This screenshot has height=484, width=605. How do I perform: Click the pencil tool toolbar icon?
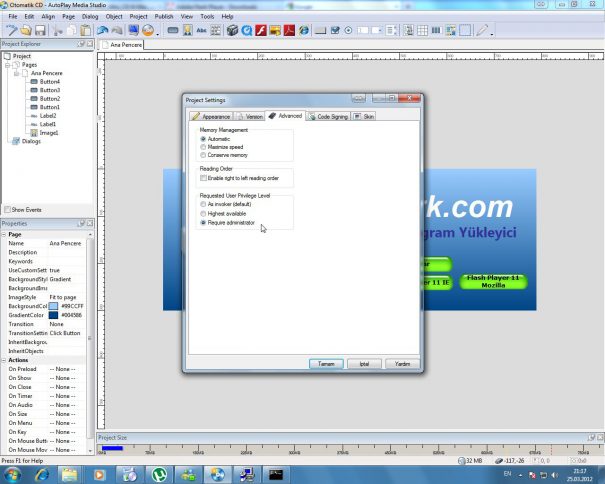point(482,30)
